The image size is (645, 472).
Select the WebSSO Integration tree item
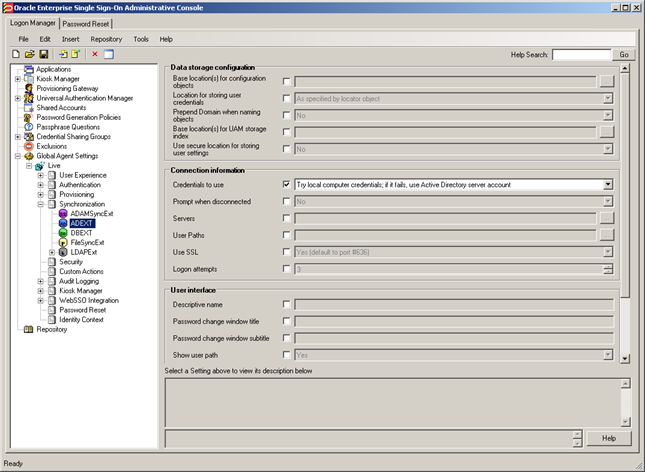pos(89,300)
